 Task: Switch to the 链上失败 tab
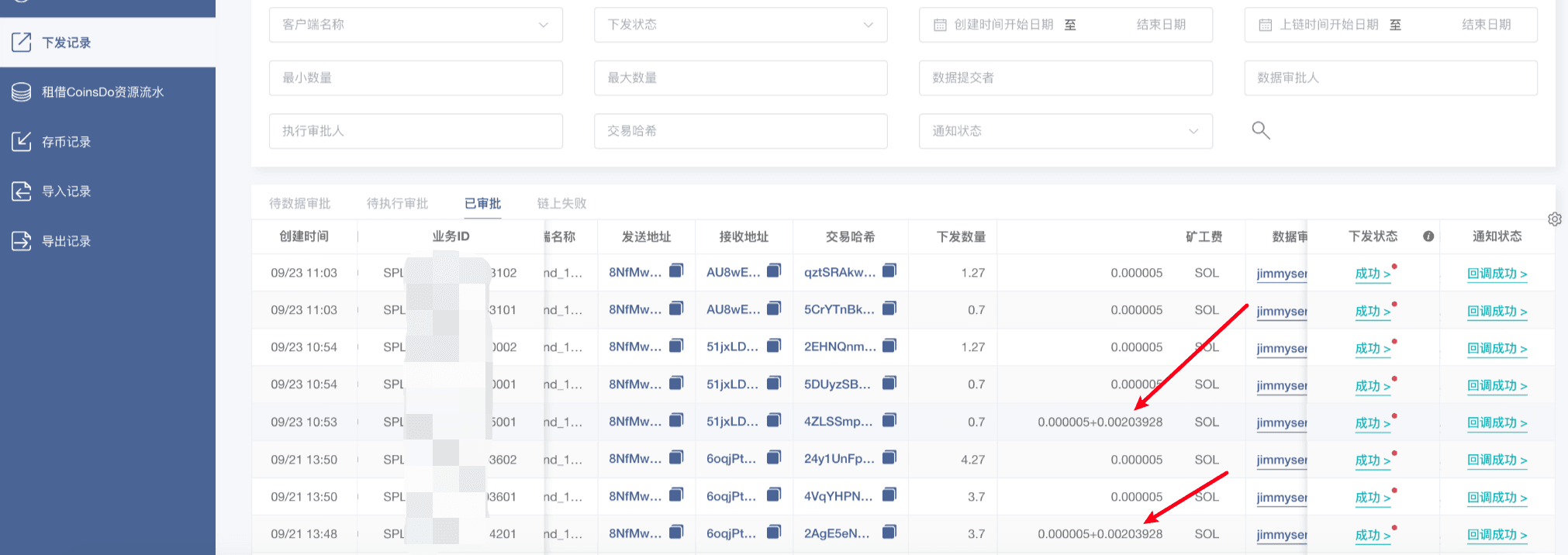click(x=561, y=203)
